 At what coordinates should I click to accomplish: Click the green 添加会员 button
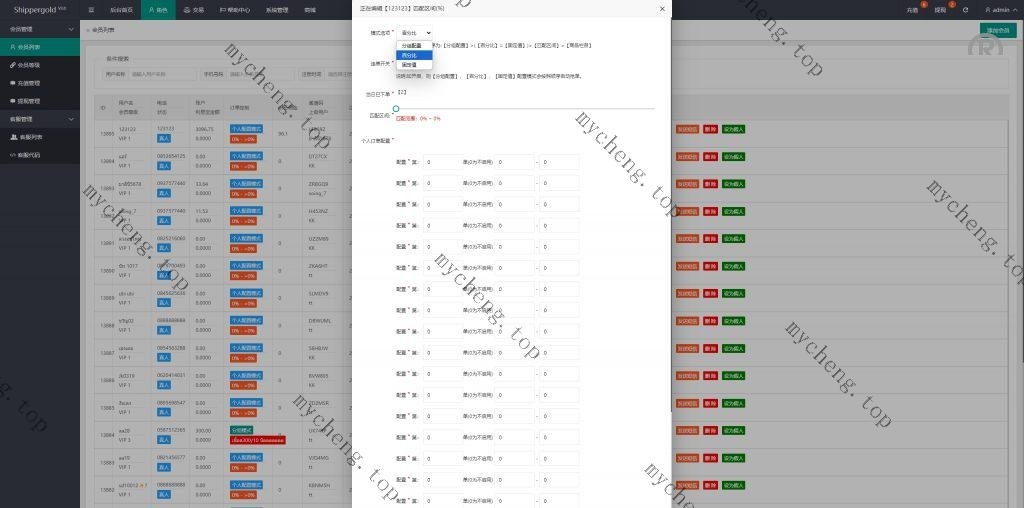point(997,31)
